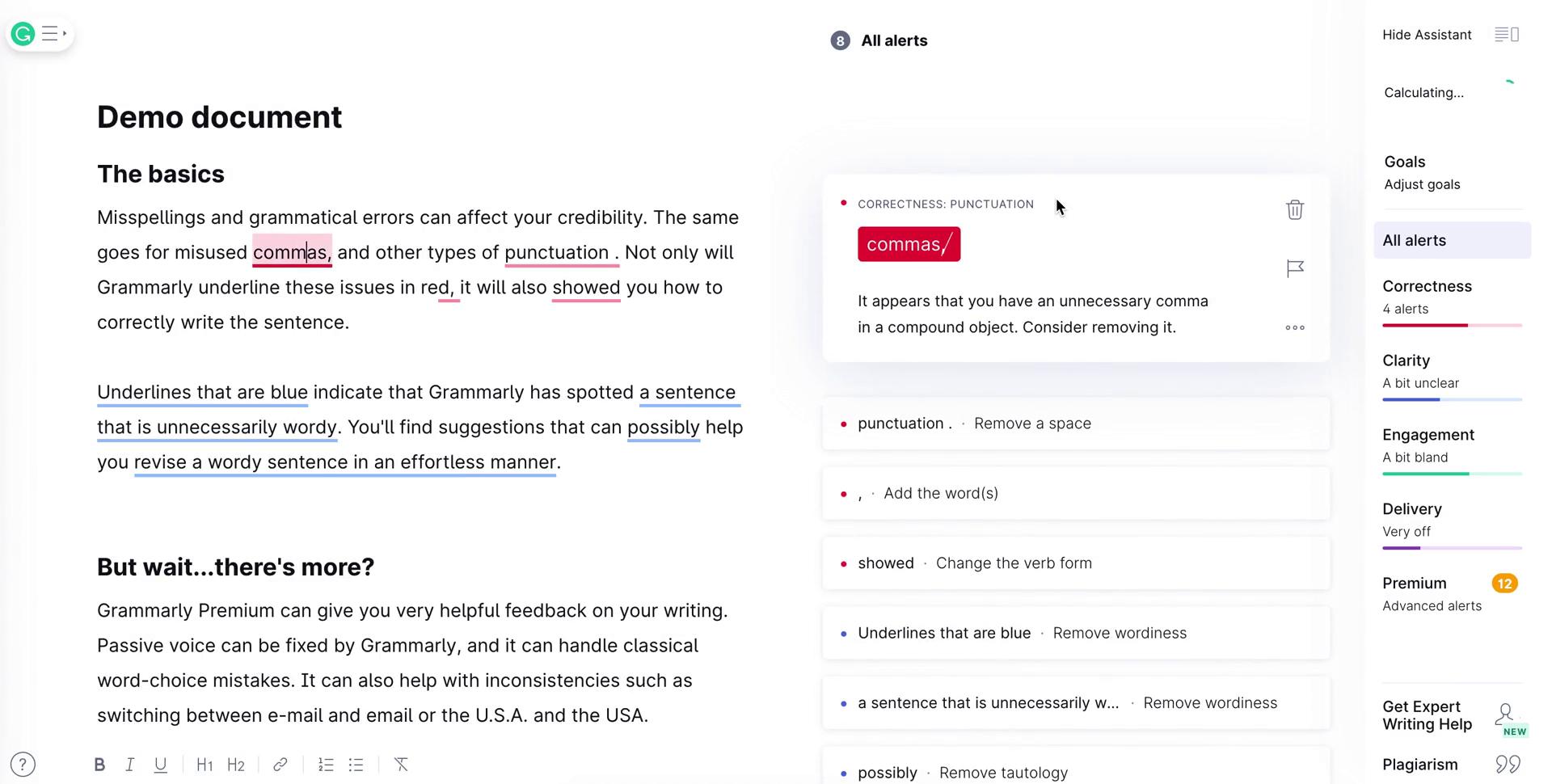Dismiss the commas alert with the trash icon

(x=1295, y=209)
